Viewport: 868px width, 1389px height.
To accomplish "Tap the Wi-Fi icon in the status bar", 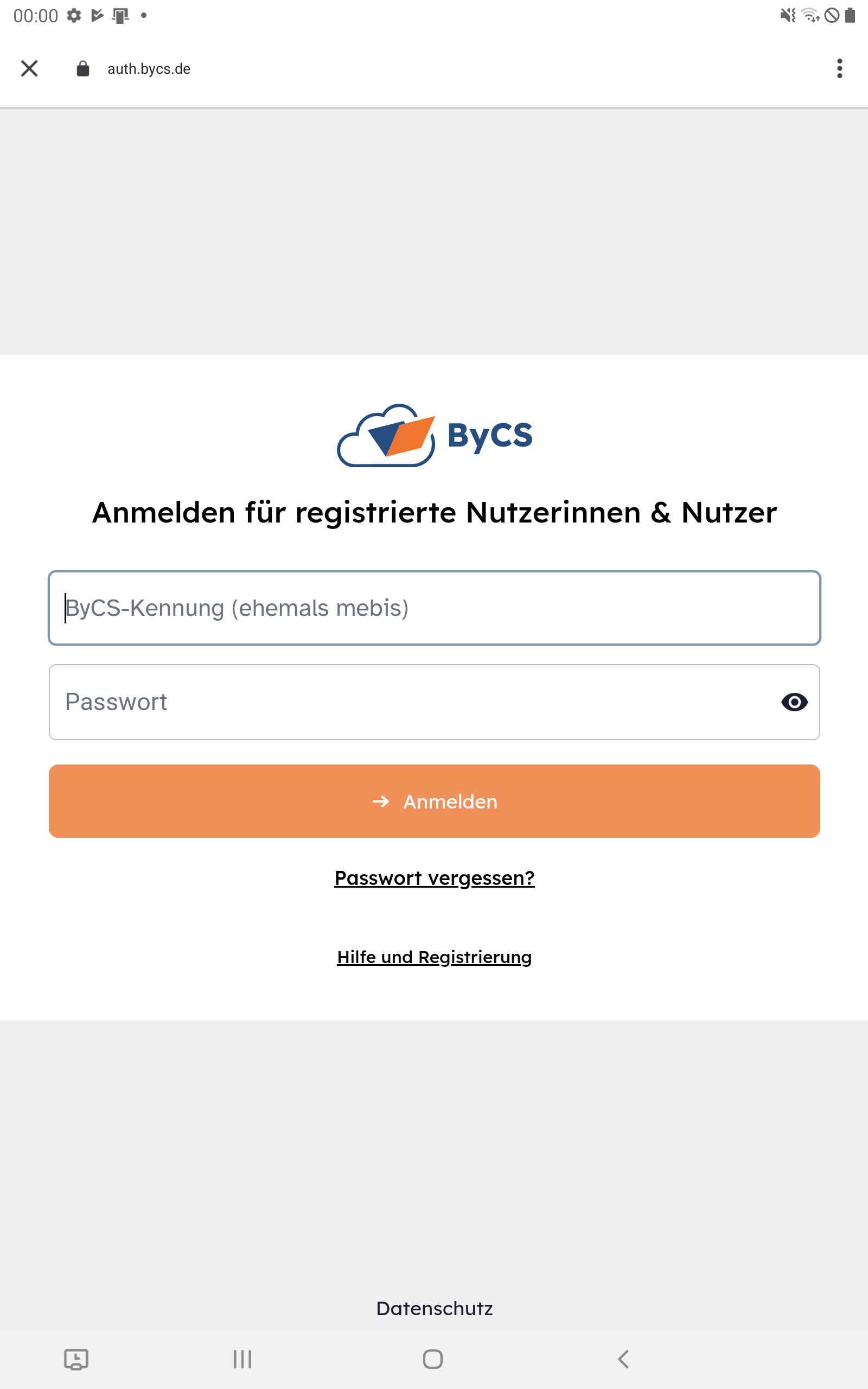I will tap(810, 16).
